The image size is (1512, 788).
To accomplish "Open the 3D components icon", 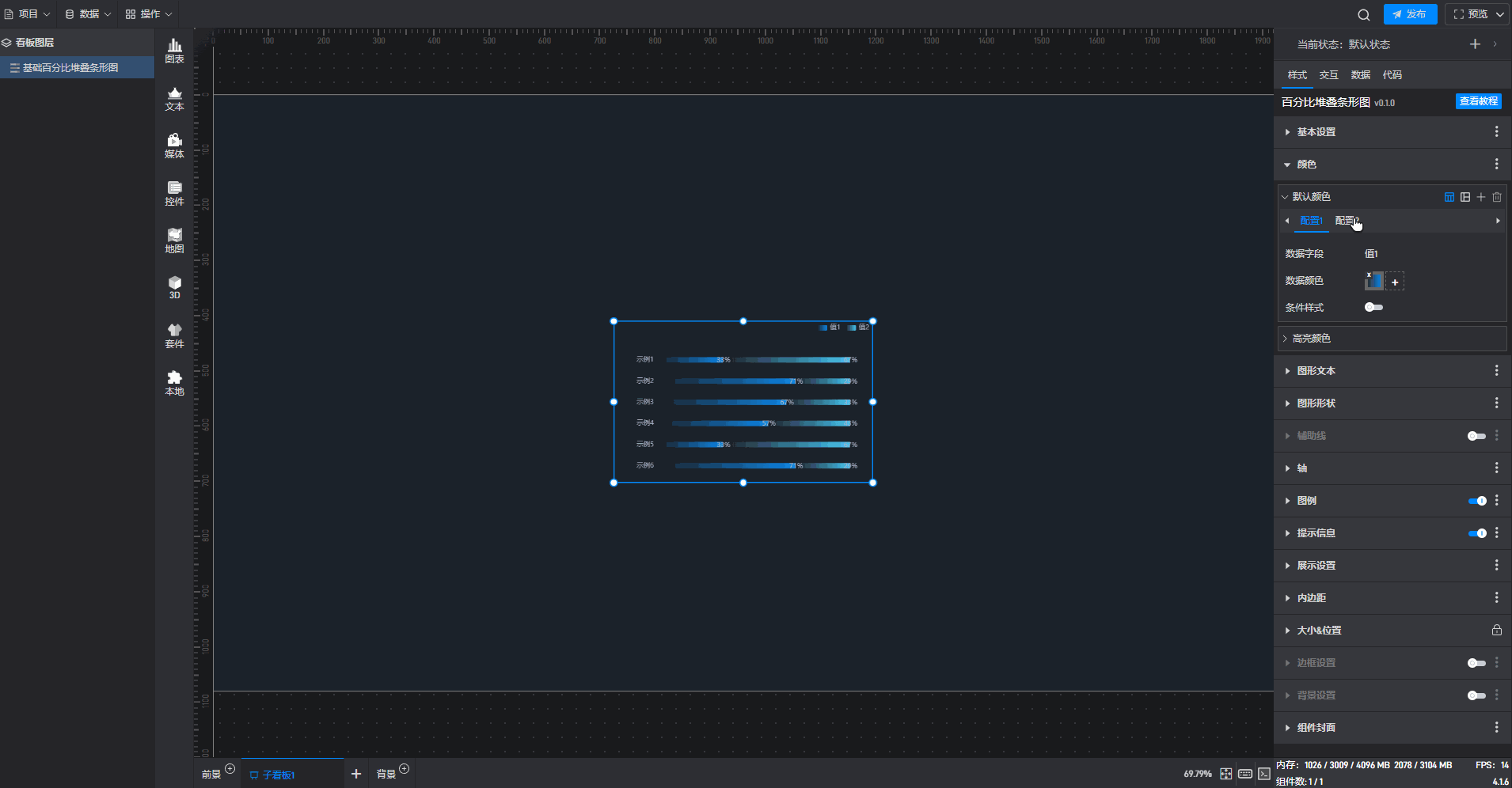I will pyautogui.click(x=174, y=287).
